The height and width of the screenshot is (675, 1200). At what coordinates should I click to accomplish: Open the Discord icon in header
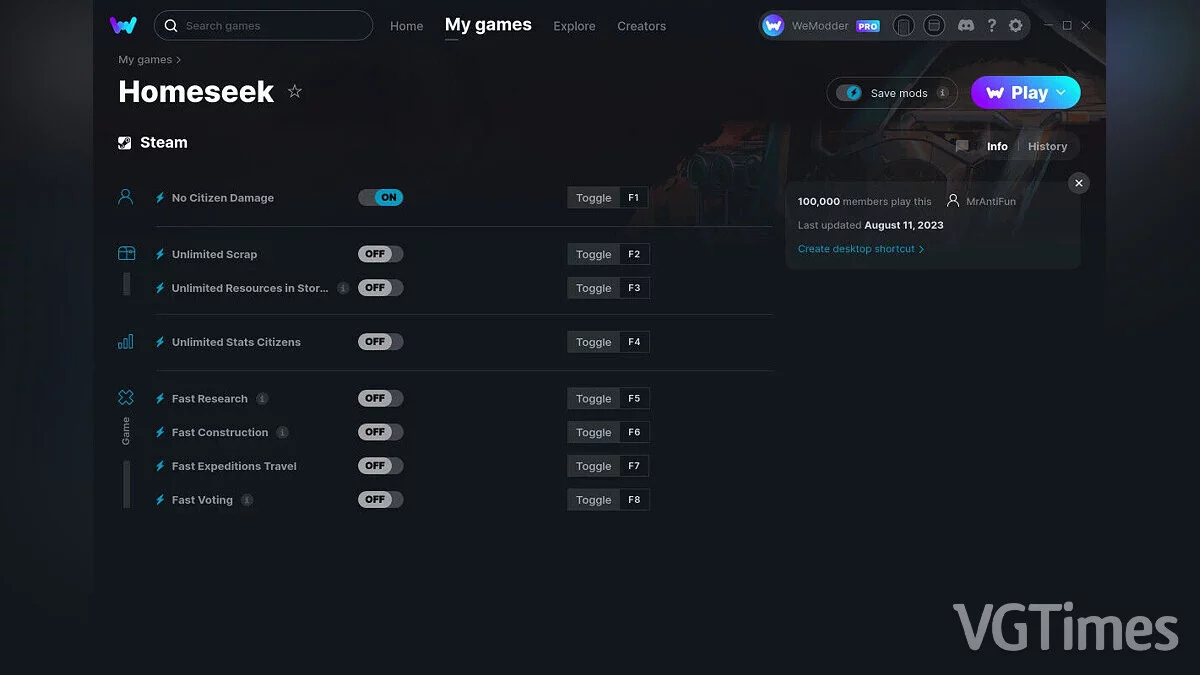[965, 26]
